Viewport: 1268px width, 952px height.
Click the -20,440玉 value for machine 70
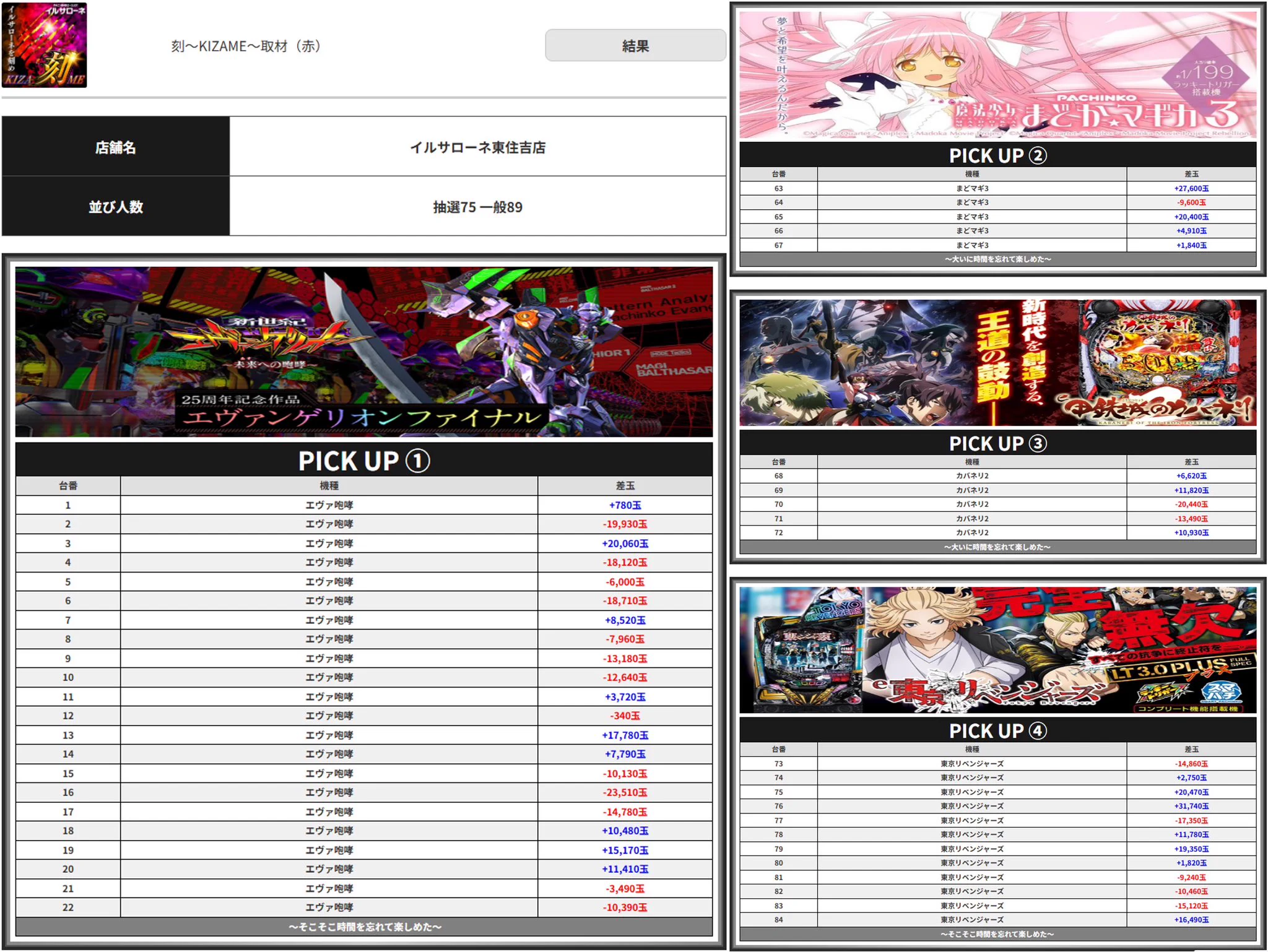(x=1191, y=504)
